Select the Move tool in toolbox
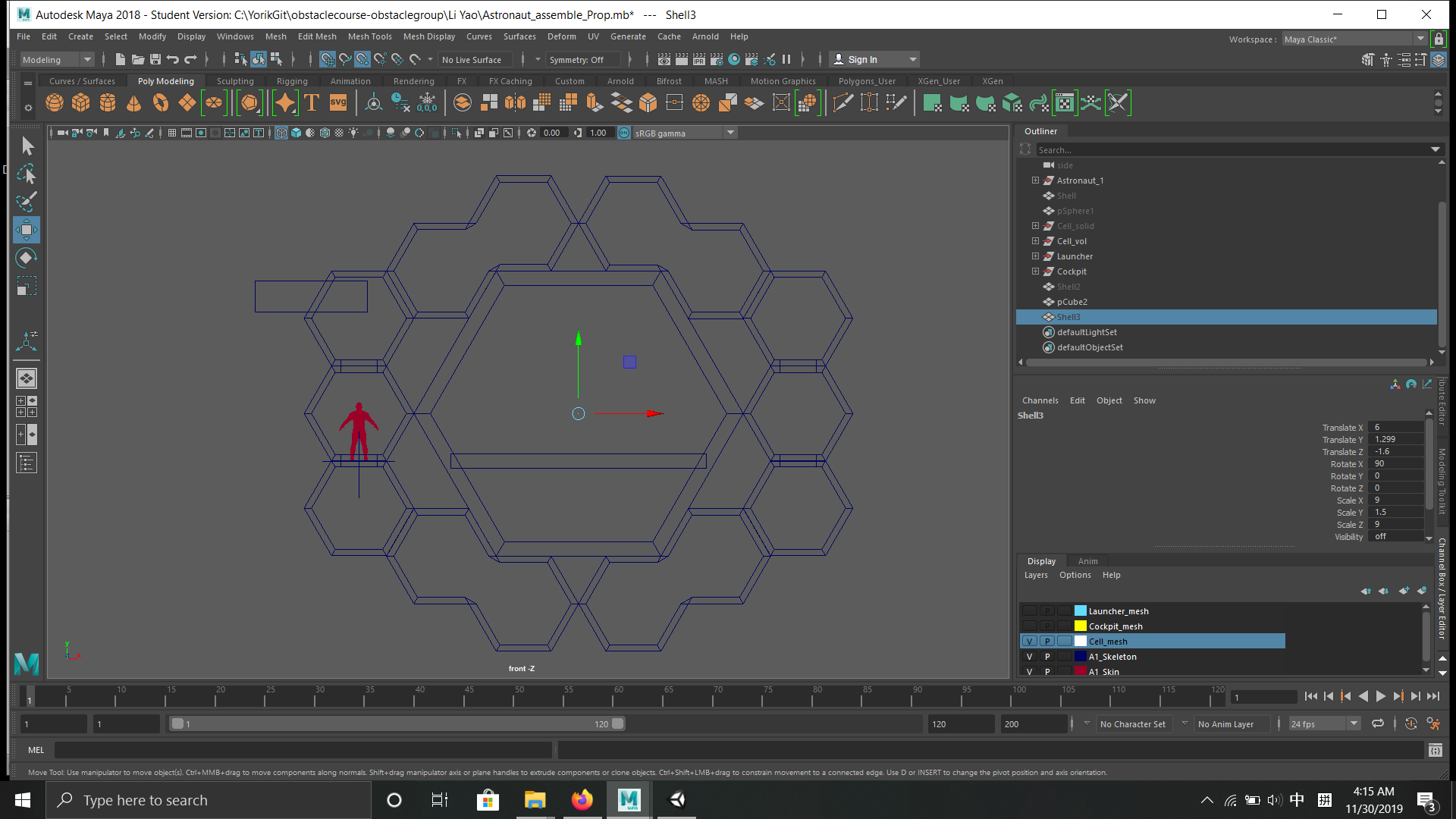The image size is (1456, 819). click(26, 230)
